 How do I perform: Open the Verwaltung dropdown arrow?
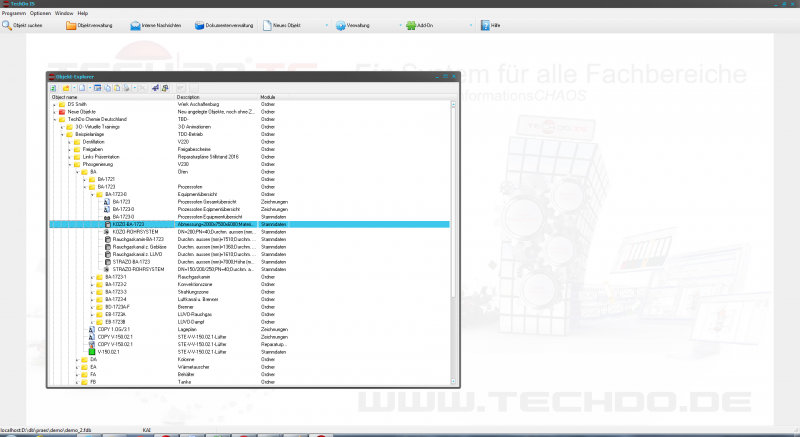click(400, 25)
